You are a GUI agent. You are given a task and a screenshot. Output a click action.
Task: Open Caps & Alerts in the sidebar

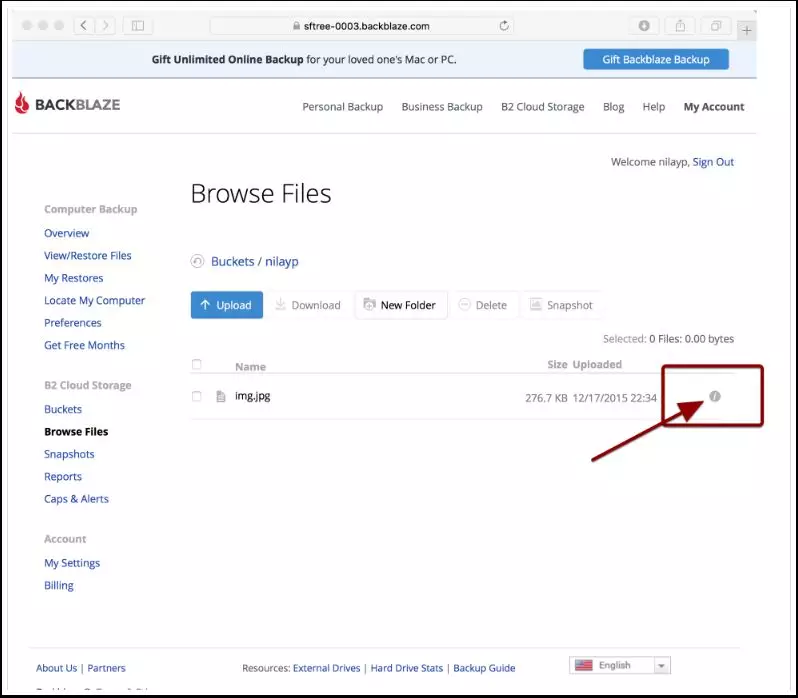point(76,499)
